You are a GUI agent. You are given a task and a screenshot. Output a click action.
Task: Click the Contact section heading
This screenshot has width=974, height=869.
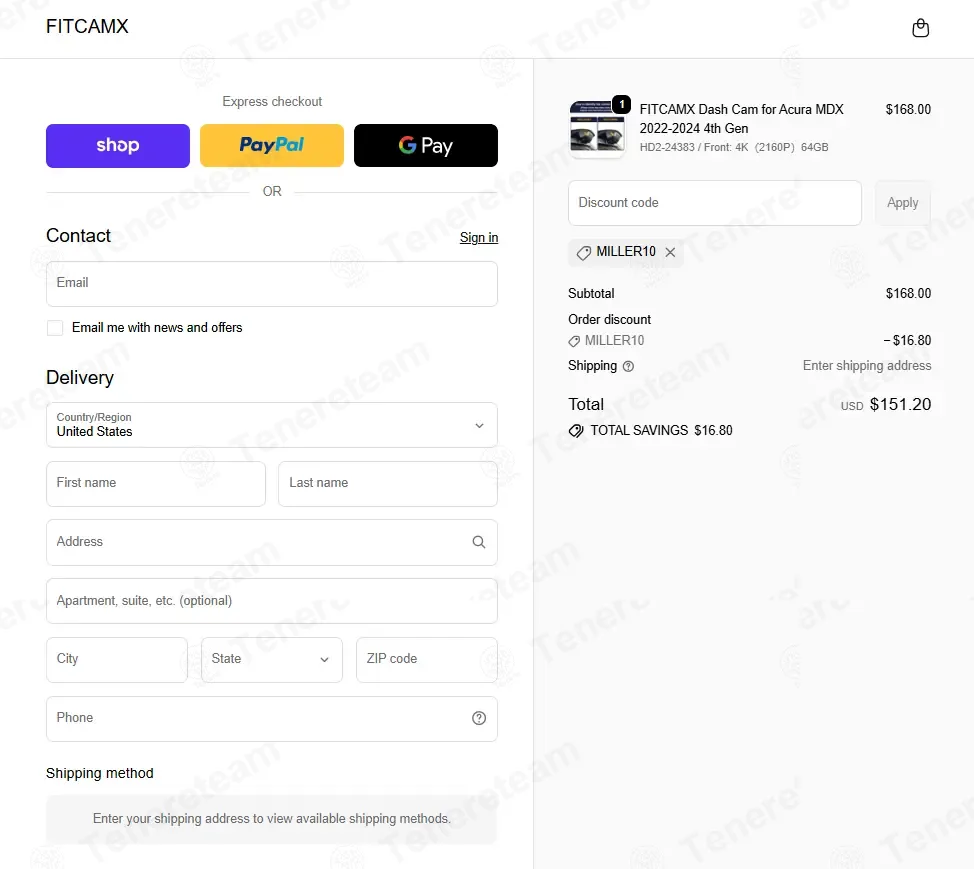tap(78, 235)
